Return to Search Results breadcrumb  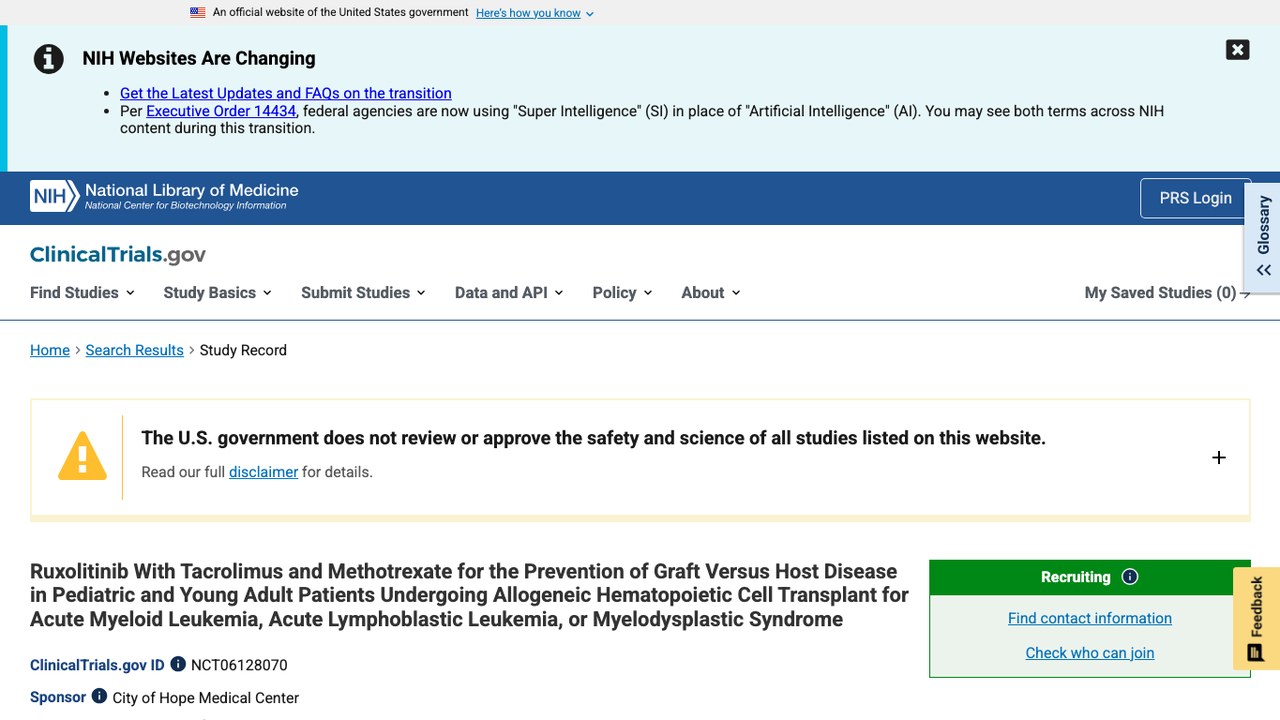[135, 350]
